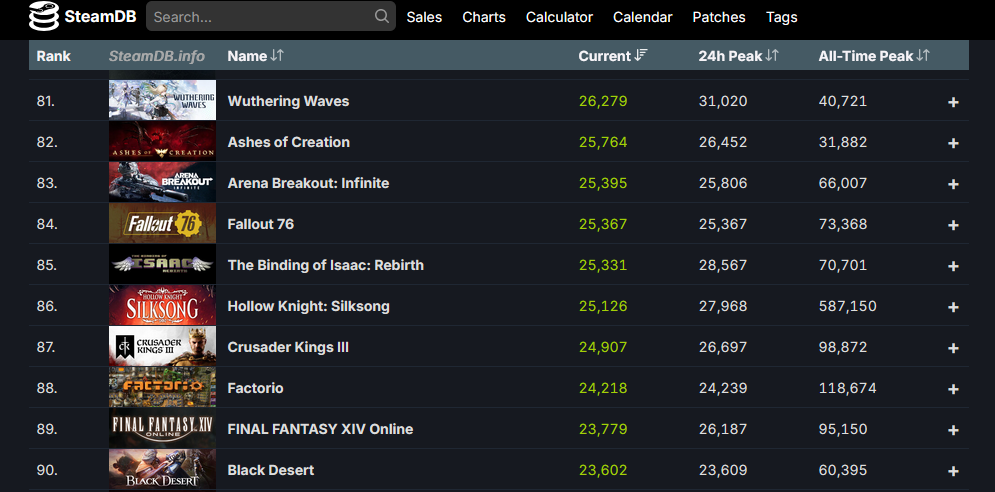The image size is (995, 492).
Task: Click plus icon for Fallout 76
Action: pyautogui.click(x=953, y=225)
